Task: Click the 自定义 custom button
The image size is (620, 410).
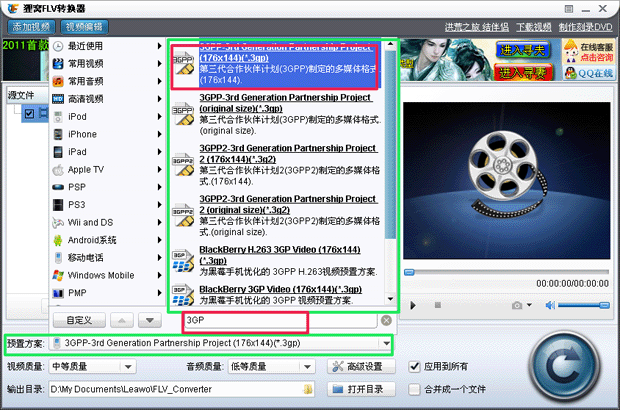Action: point(79,320)
